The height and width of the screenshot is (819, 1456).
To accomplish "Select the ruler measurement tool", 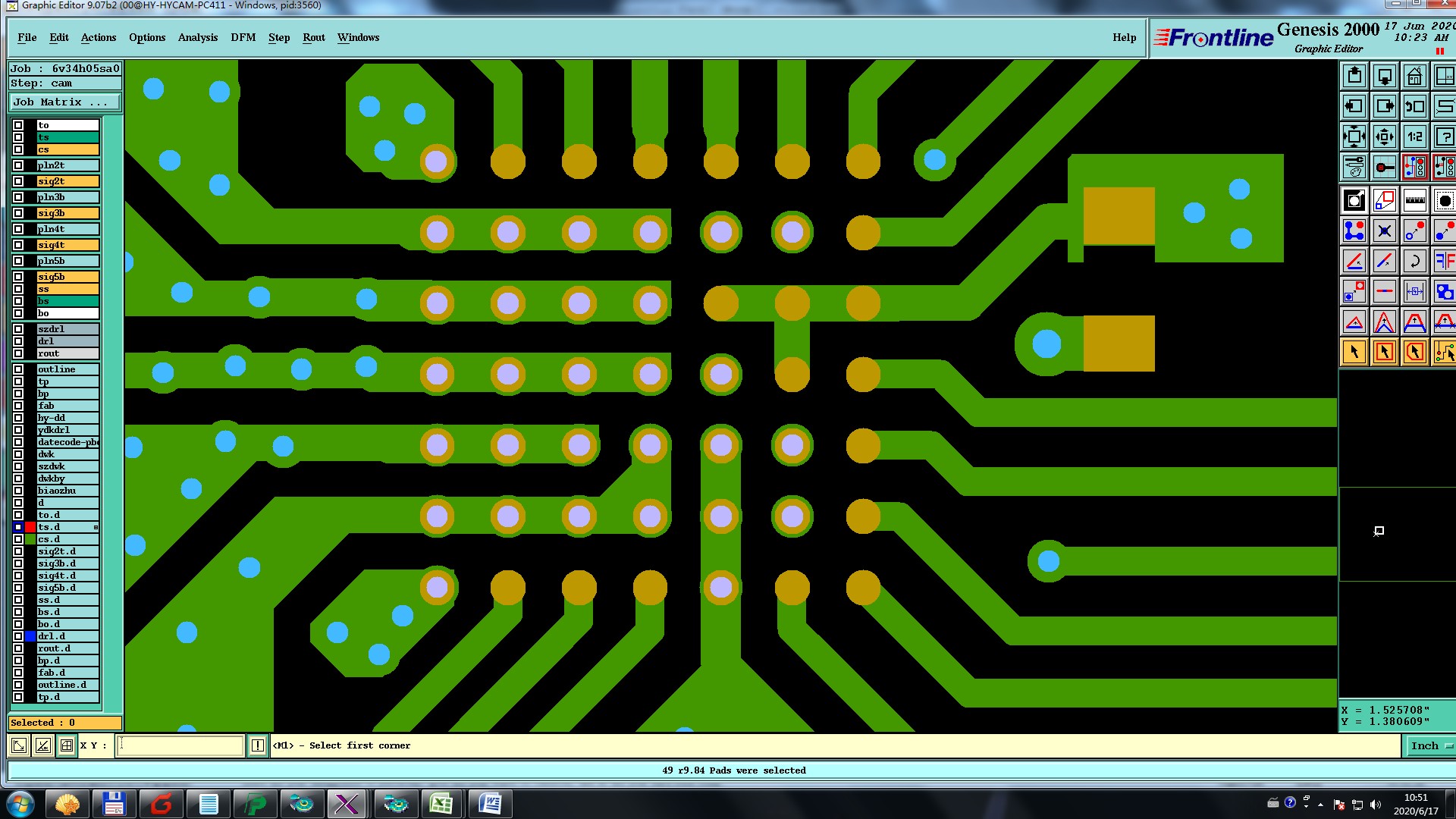I will coord(1414,201).
